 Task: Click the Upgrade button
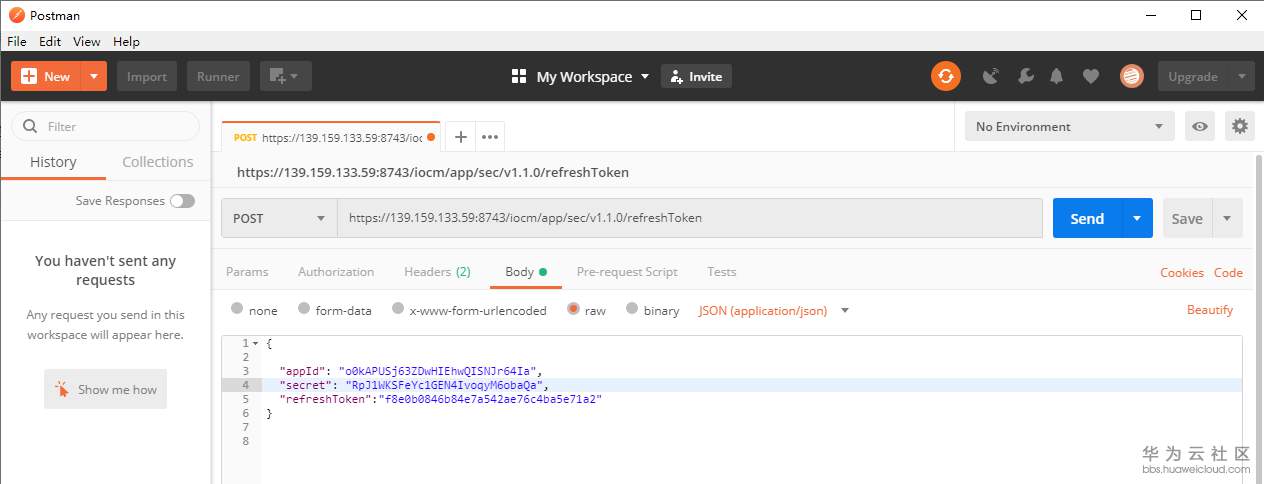(x=1194, y=76)
